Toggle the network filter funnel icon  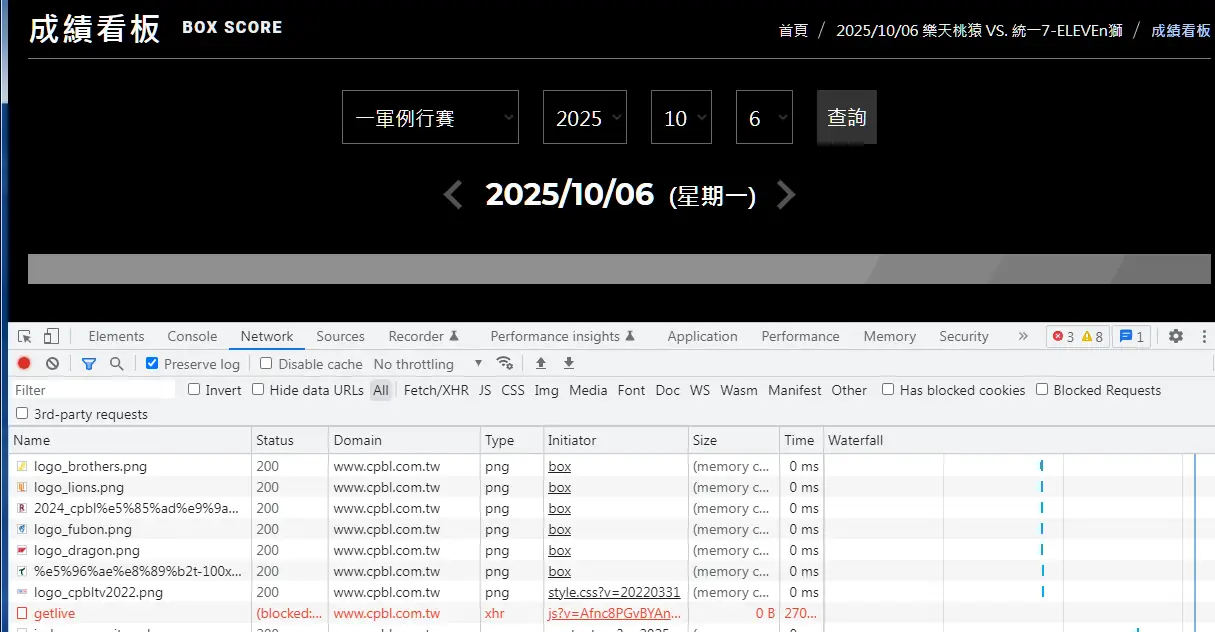(89, 364)
